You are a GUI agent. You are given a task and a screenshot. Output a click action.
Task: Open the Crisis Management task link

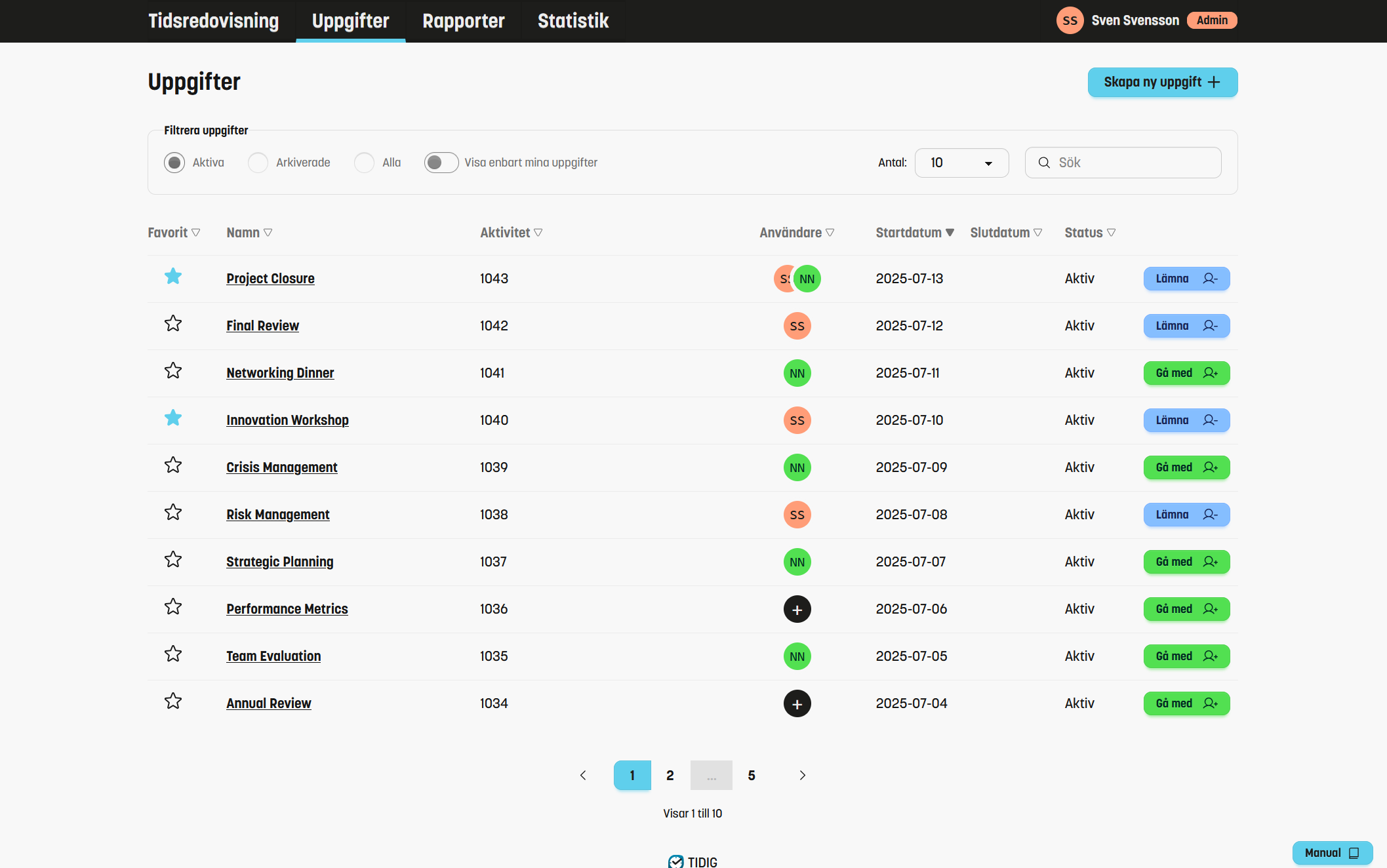pos(281,467)
